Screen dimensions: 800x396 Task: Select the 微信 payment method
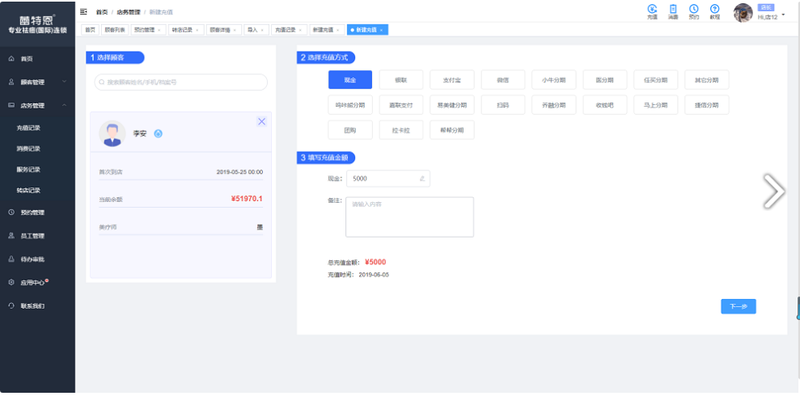(503, 80)
